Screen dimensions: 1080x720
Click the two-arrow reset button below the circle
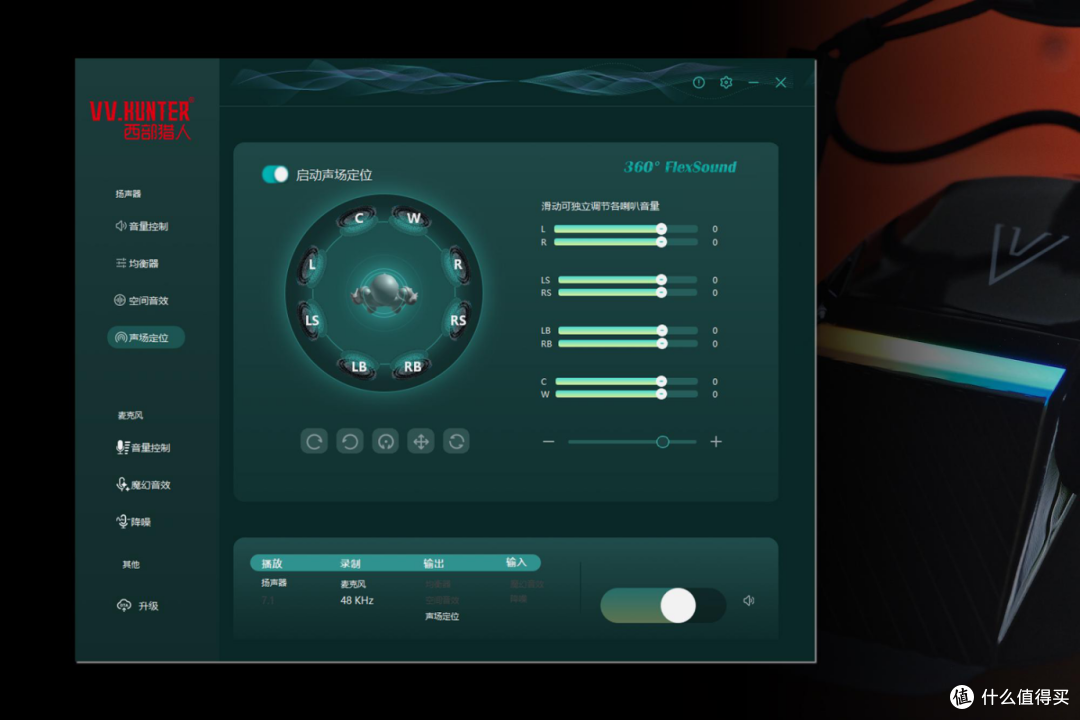457,441
